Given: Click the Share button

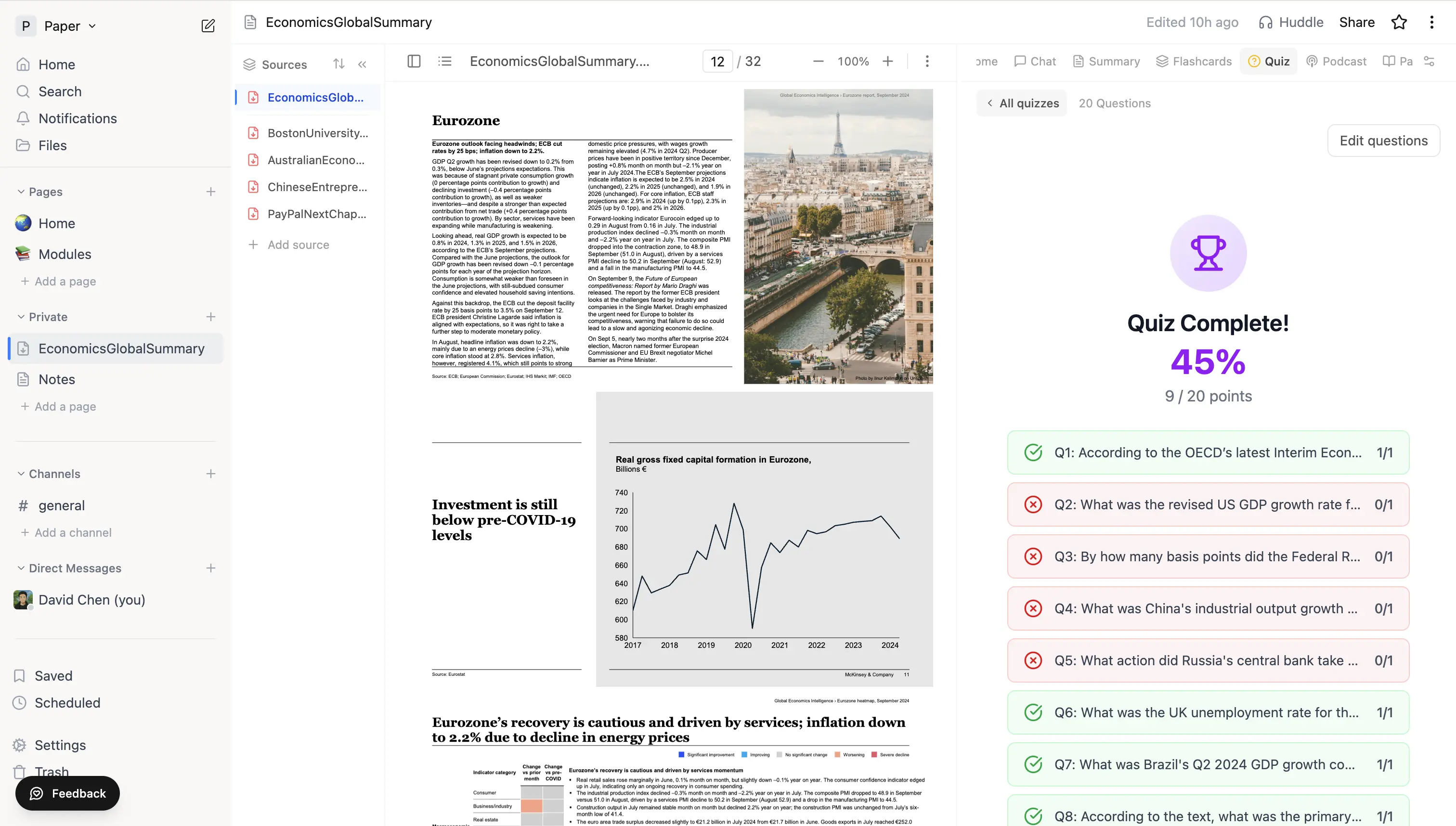Looking at the screenshot, I should tap(1357, 22).
